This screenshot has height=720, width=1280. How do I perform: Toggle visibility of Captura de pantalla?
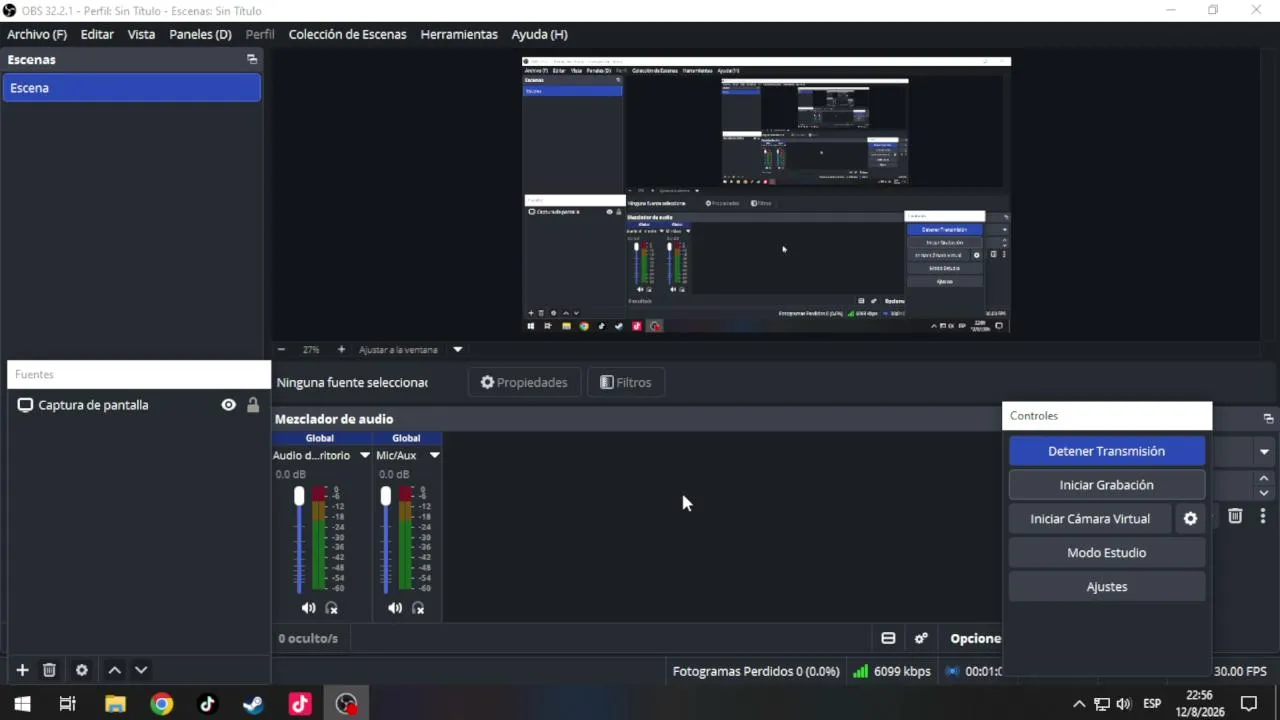coord(229,405)
